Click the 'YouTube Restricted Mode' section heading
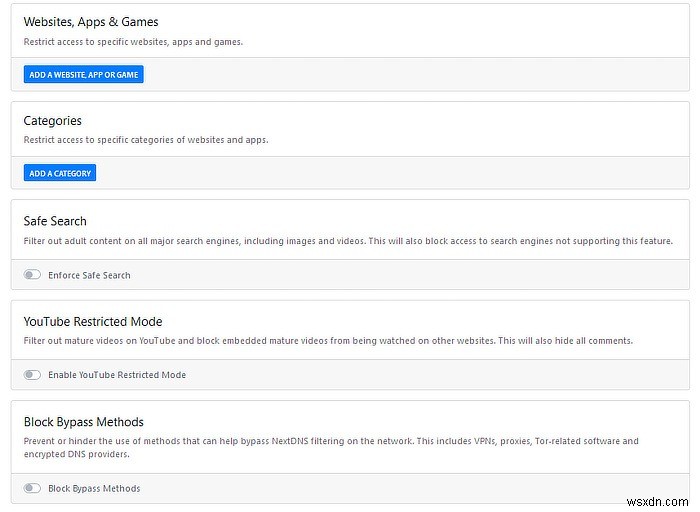700x512 pixels. (93, 321)
